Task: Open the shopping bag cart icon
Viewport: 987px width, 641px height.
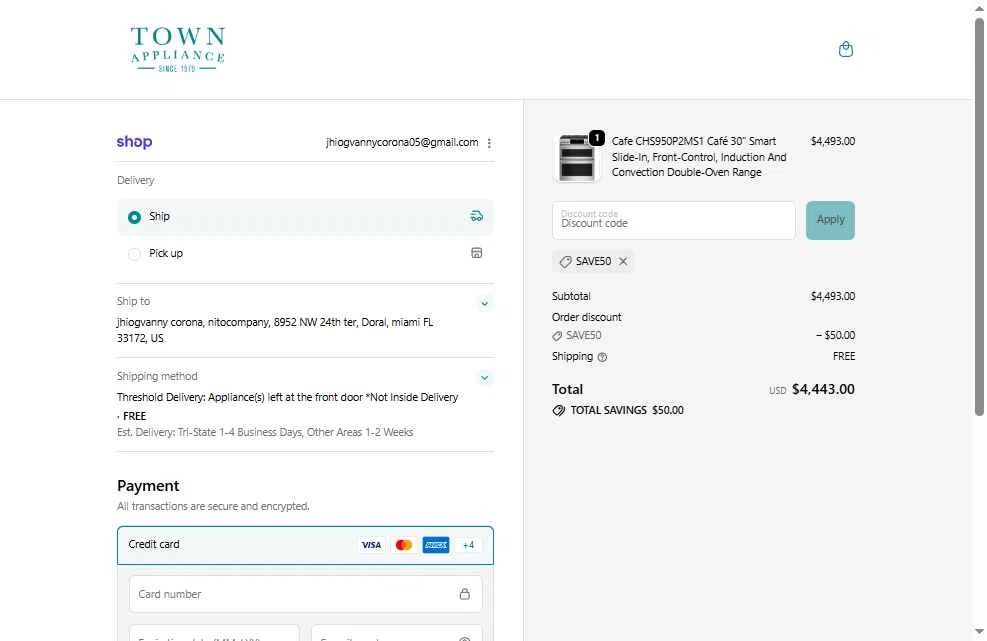Action: coord(845,49)
